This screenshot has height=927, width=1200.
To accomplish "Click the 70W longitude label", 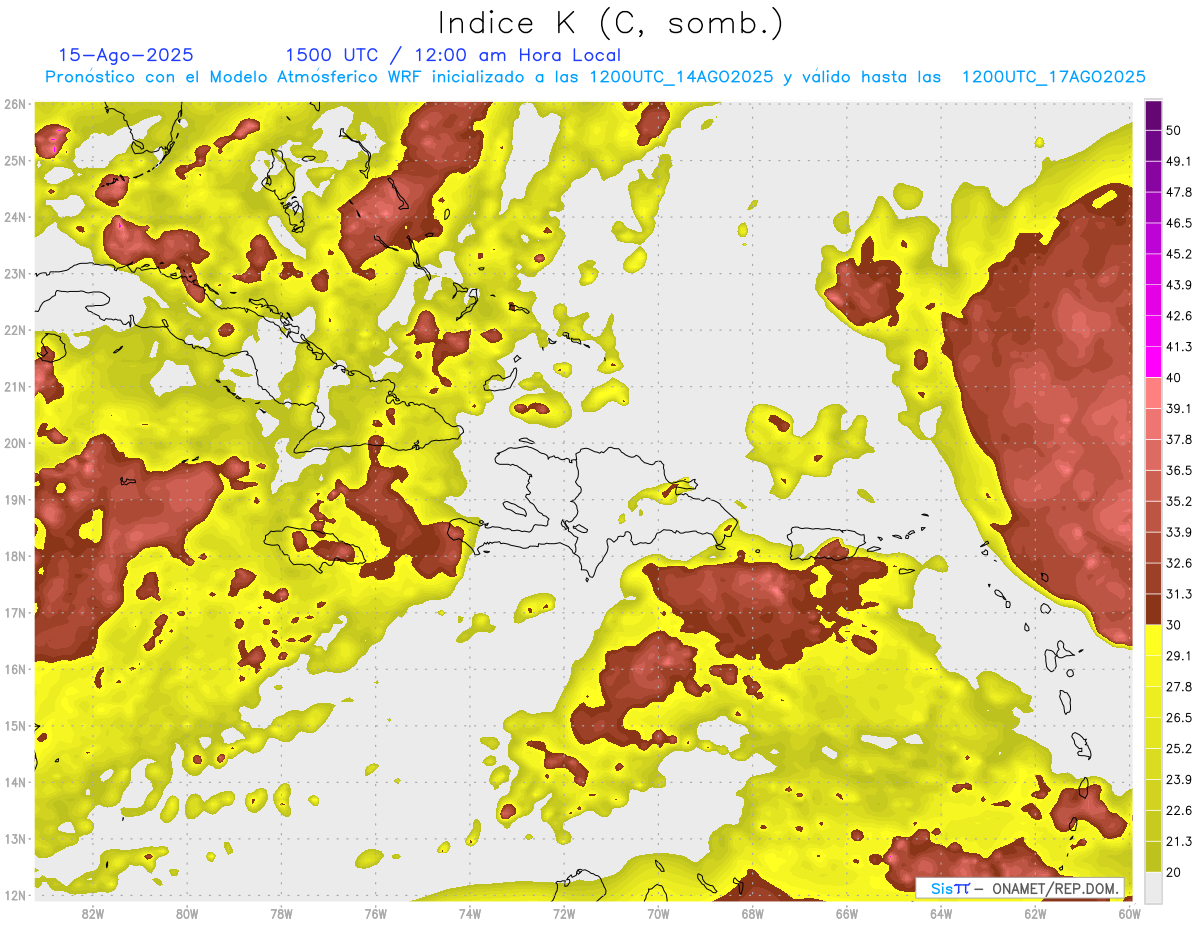I will coord(658,913).
